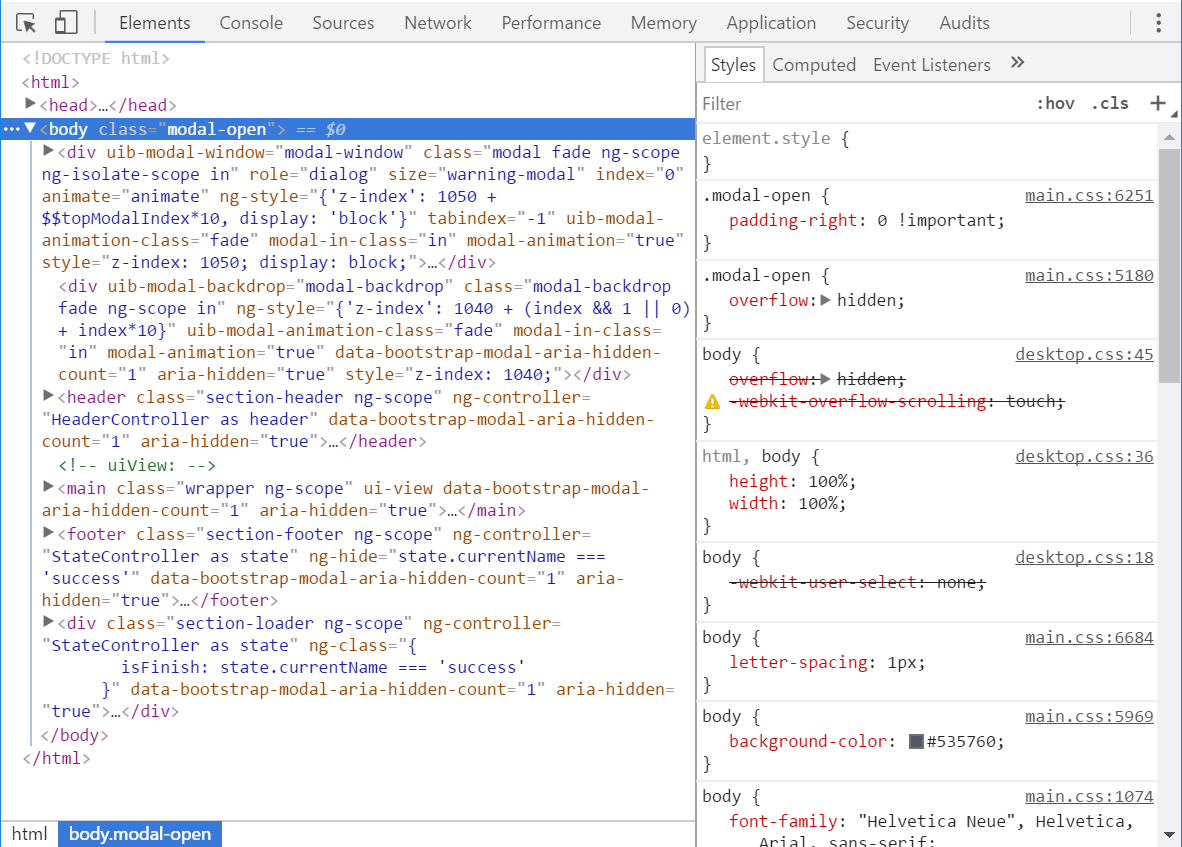Screen dimensions: 1182x847
Task: Open the customize DevTools three-dot menu
Action: [x=1157, y=22]
